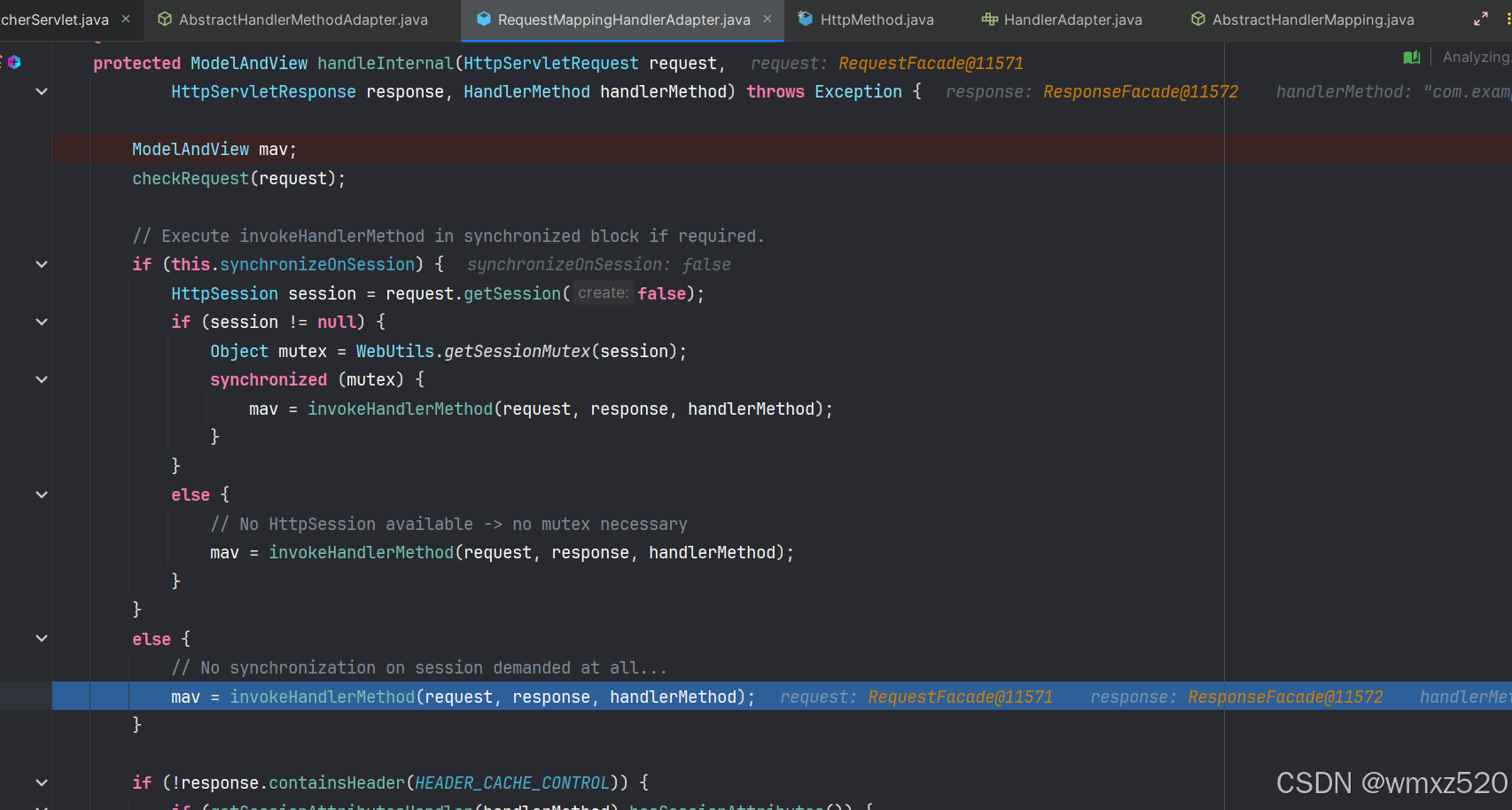The image size is (1512, 810).
Task: Click invokeHandlerMethod on the highlighted execution line
Action: tap(322, 697)
